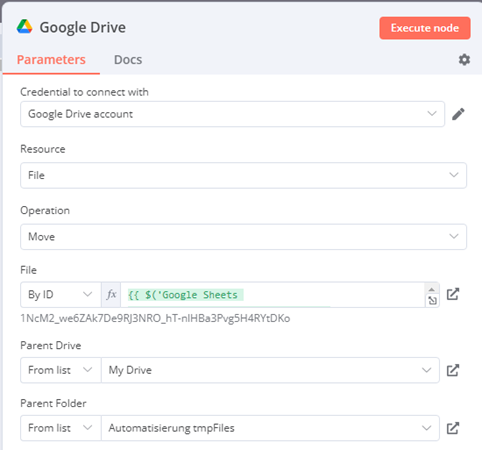Click the scroll up arrow in File field
The width and height of the screenshot is (482, 450).
tap(432, 289)
